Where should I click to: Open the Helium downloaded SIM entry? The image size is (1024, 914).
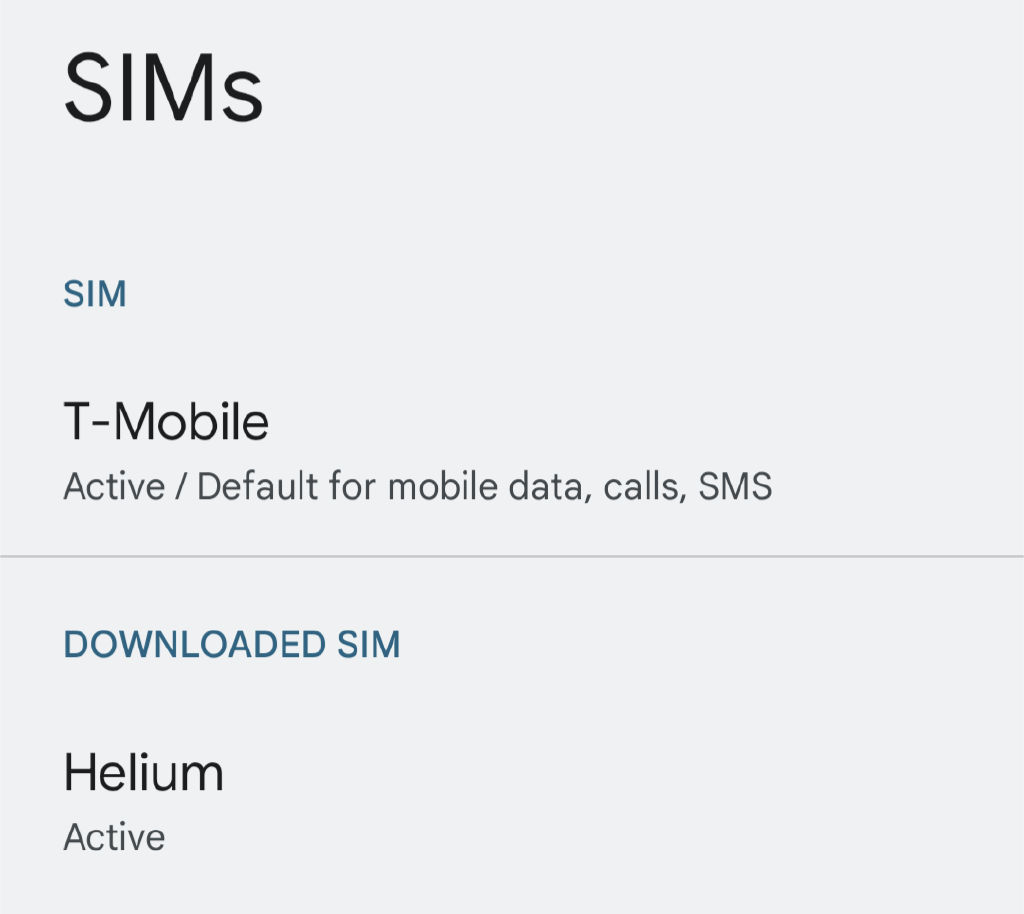pyautogui.click(x=512, y=802)
